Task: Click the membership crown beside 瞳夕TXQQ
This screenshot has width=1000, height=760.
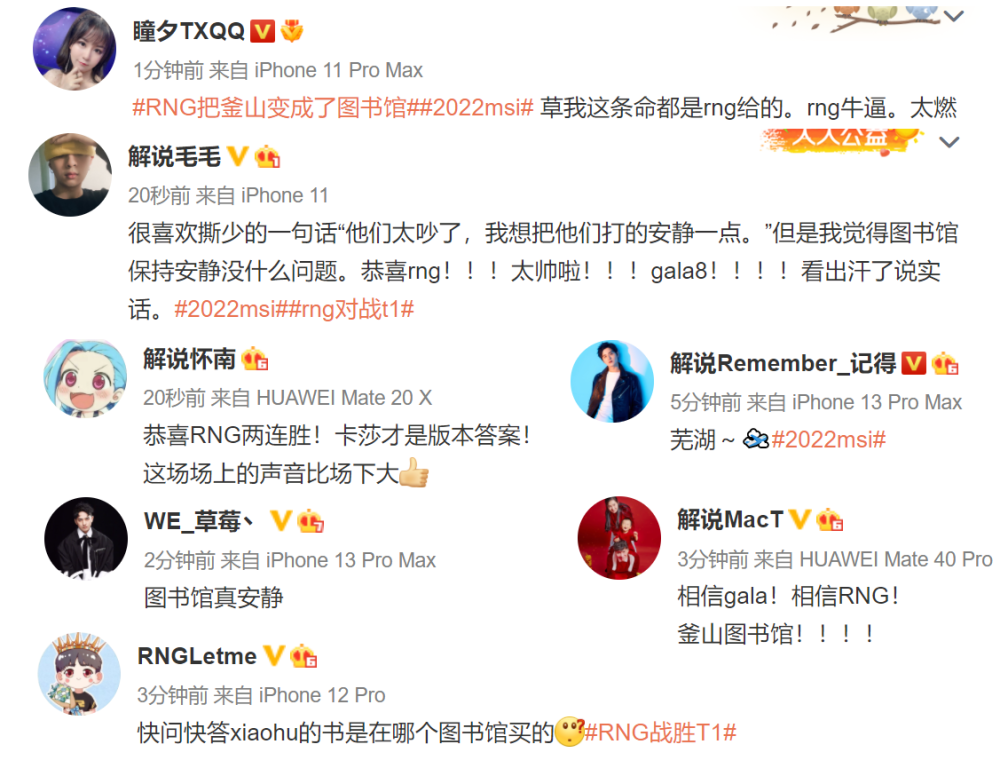Action: click(x=292, y=31)
